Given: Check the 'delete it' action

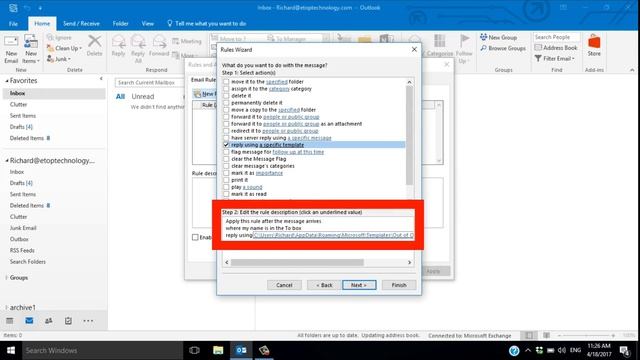Looking at the screenshot, I should (x=226, y=96).
